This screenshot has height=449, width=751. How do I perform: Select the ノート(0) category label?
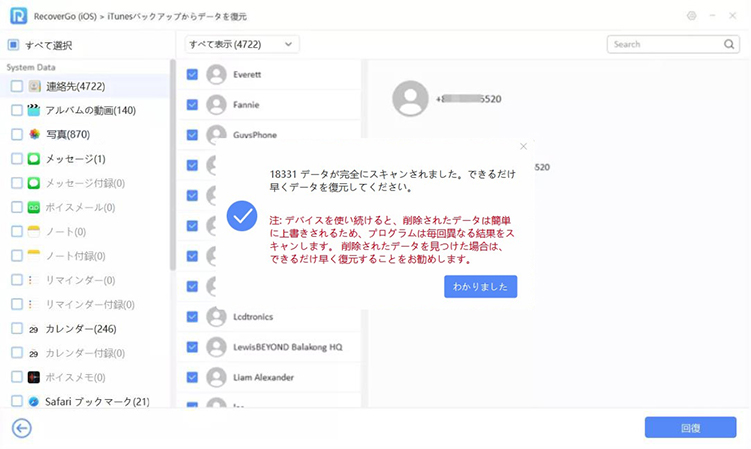click(x=66, y=231)
